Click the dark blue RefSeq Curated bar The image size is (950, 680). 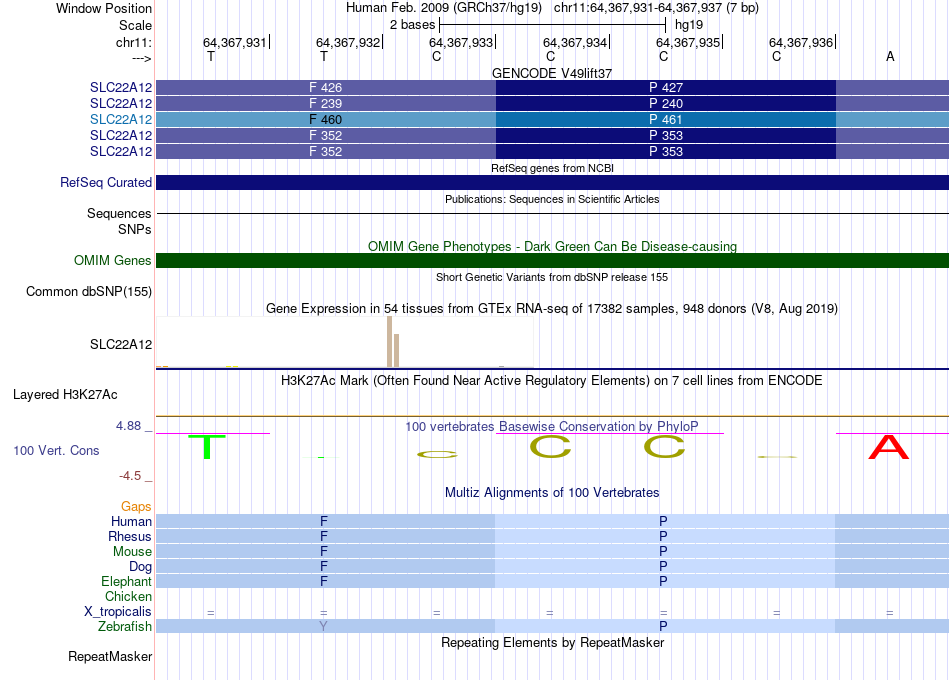pos(552,182)
